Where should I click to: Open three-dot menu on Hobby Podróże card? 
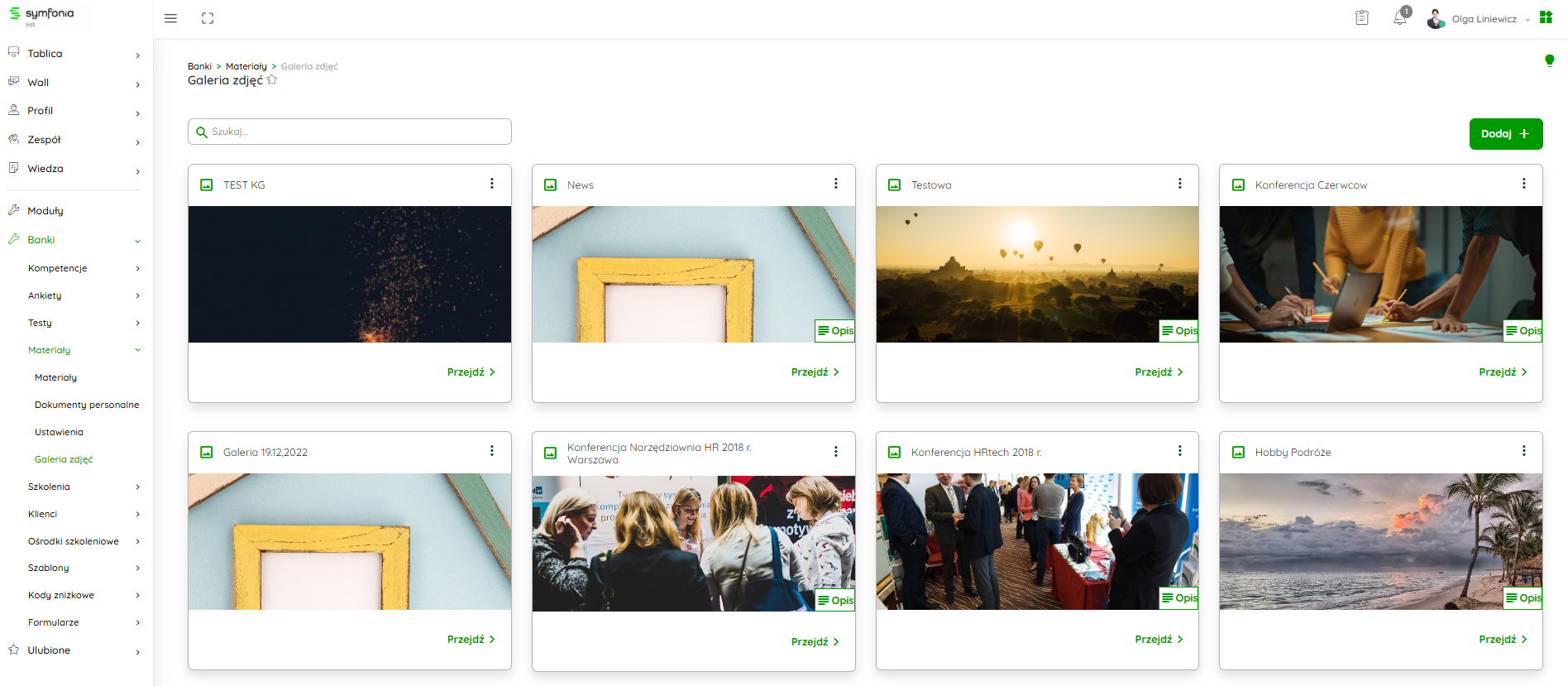click(1523, 451)
